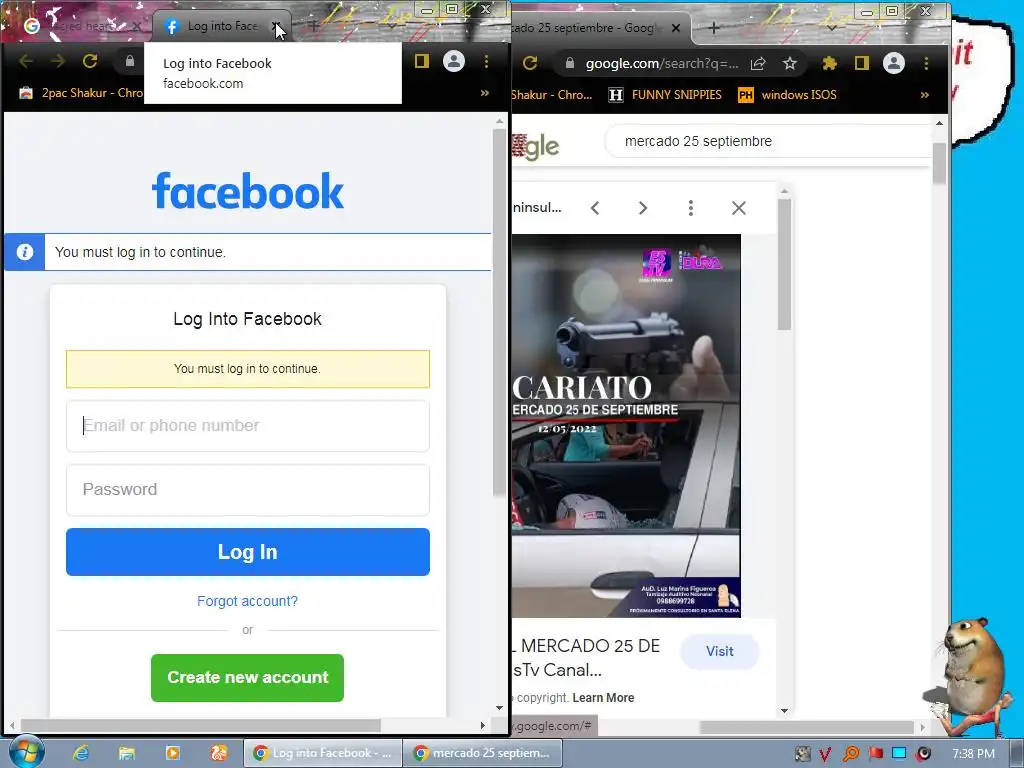Open new tab in Google window
The height and width of the screenshot is (768, 1024).
coord(714,28)
